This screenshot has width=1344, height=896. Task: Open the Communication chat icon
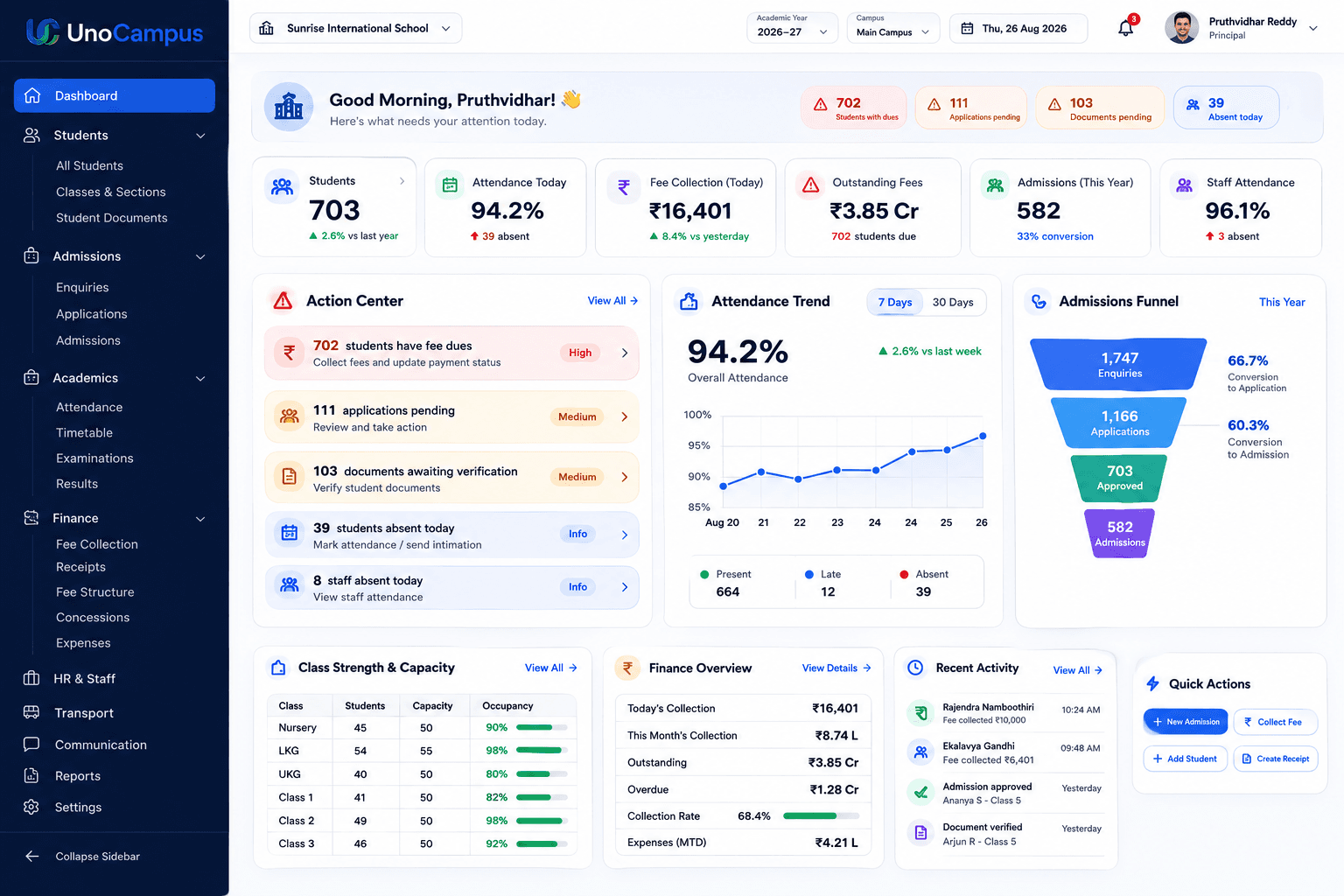(x=31, y=745)
